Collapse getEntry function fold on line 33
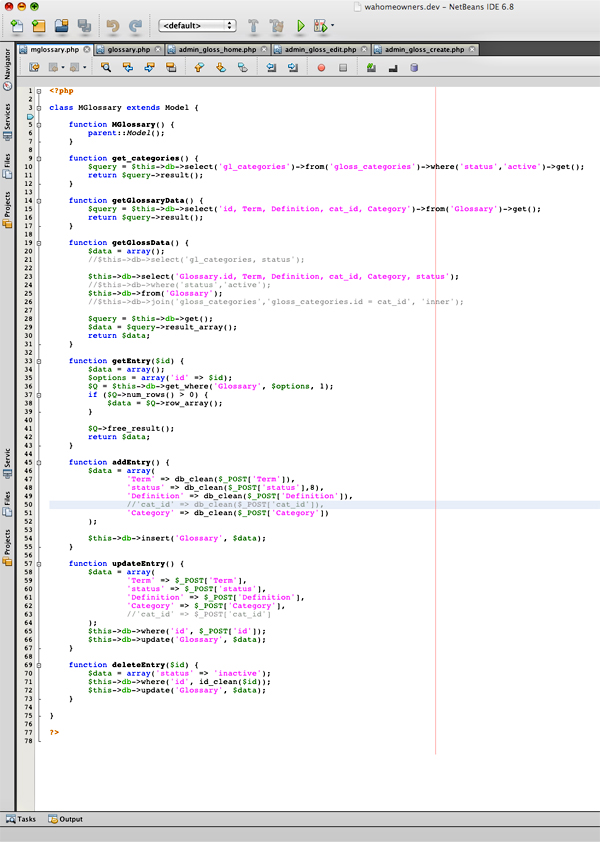Image resolution: width=600 pixels, height=842 pixels. pyautogui.click(x=39, y=361)
